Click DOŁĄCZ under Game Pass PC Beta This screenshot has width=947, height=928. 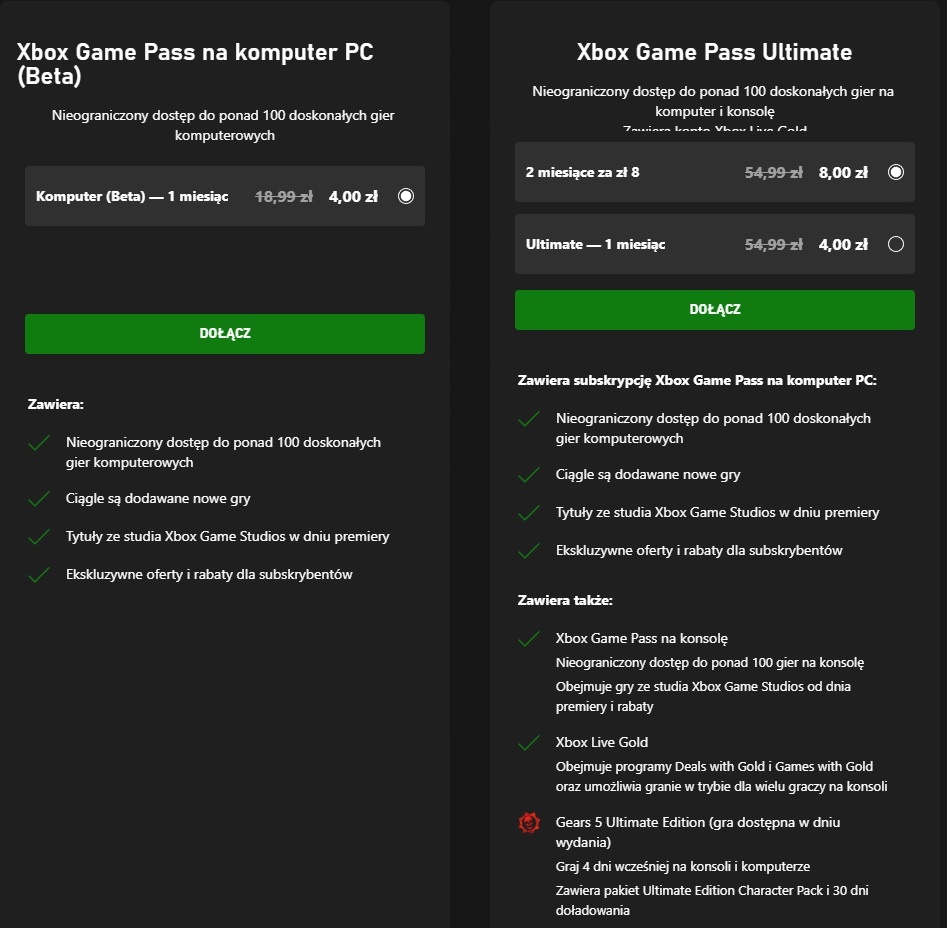pos(225,333)
